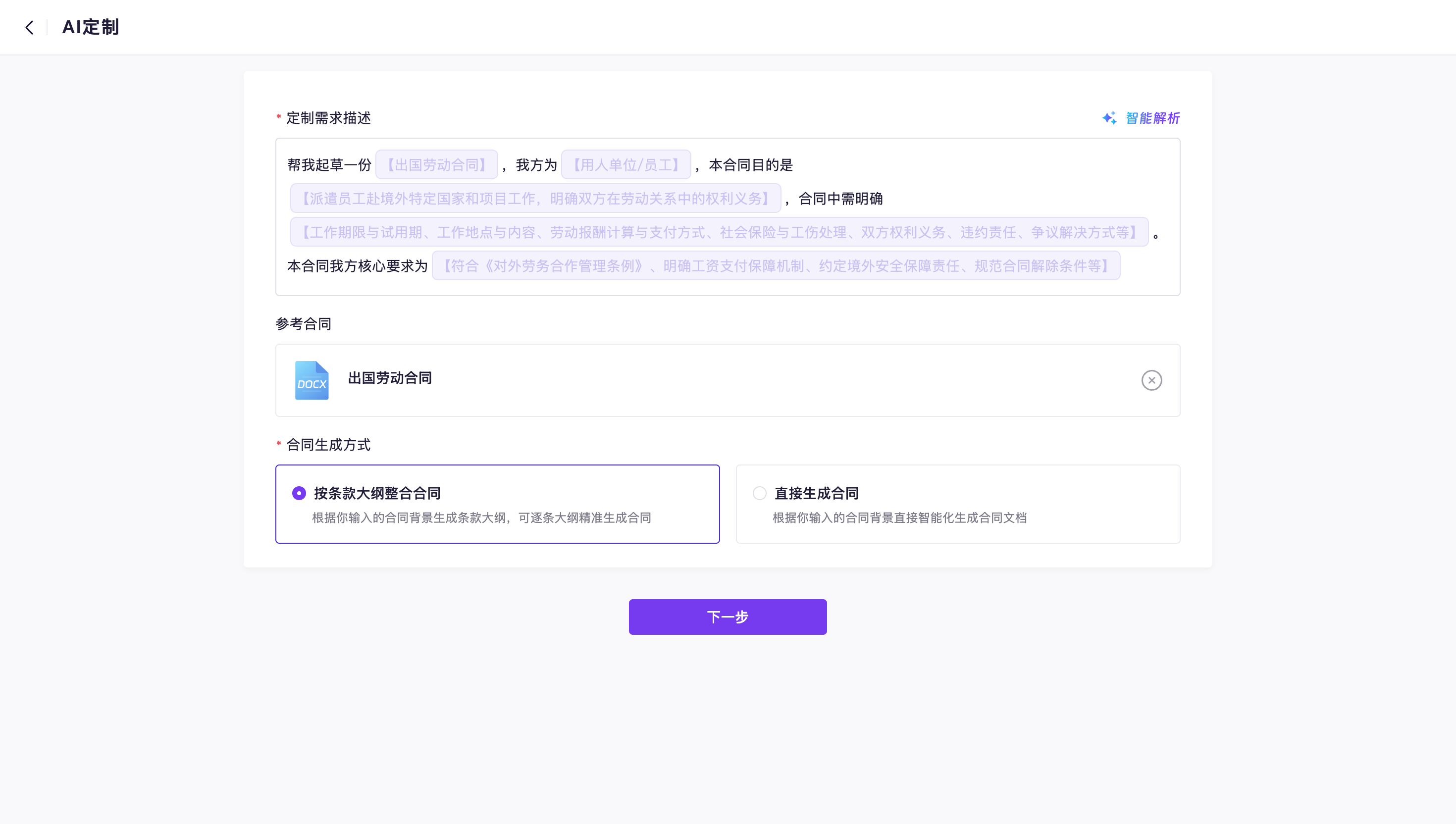This screenshot has width=1456, height=824.
Task: Click the 下一步 button
Action: tap(727, 617)
